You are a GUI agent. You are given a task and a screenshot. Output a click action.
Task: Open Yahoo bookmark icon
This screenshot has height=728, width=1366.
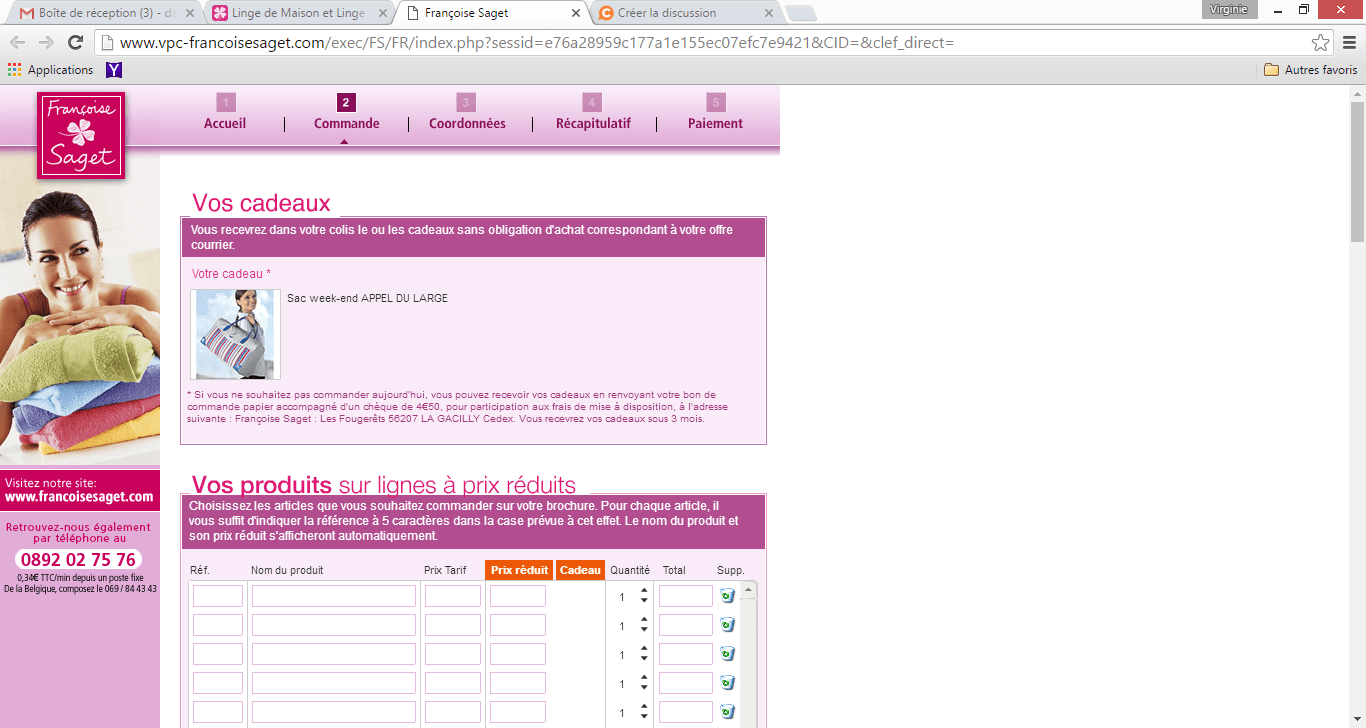tap(114, 70)
